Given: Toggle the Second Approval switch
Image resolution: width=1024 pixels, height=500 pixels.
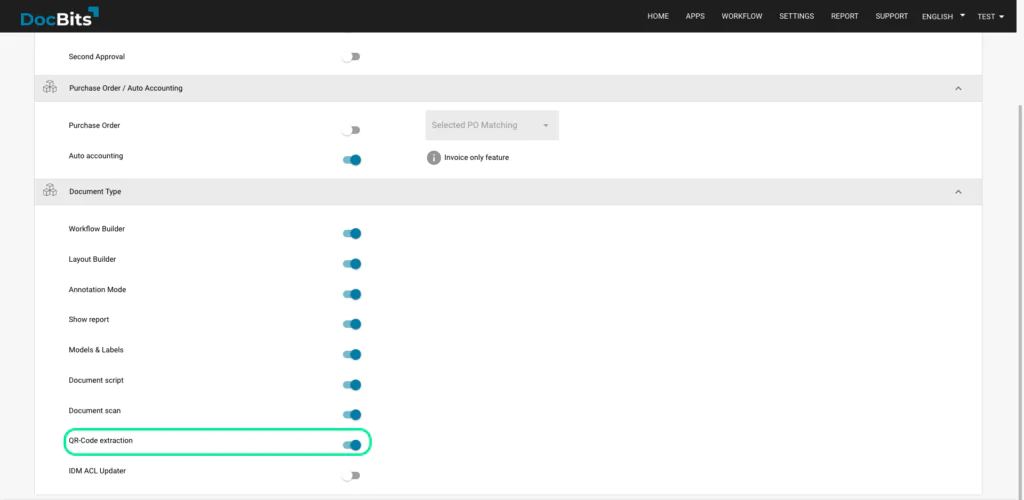Looking at the screenshot, I should point(351,57).
